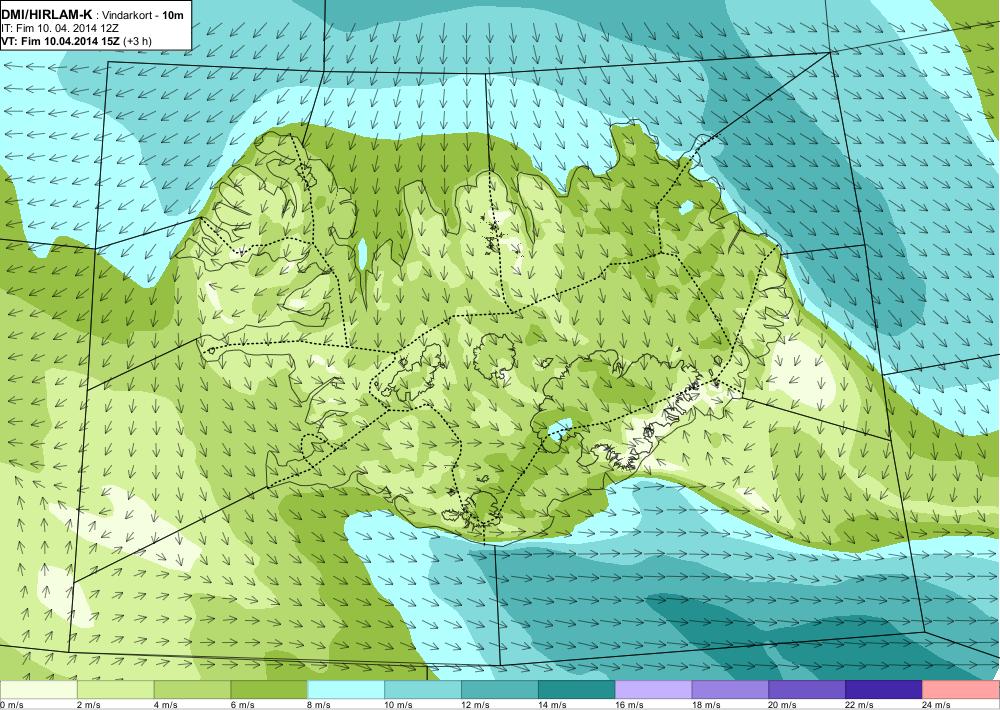Click the "2 m/s" legend label

click(x=89, y=705)
